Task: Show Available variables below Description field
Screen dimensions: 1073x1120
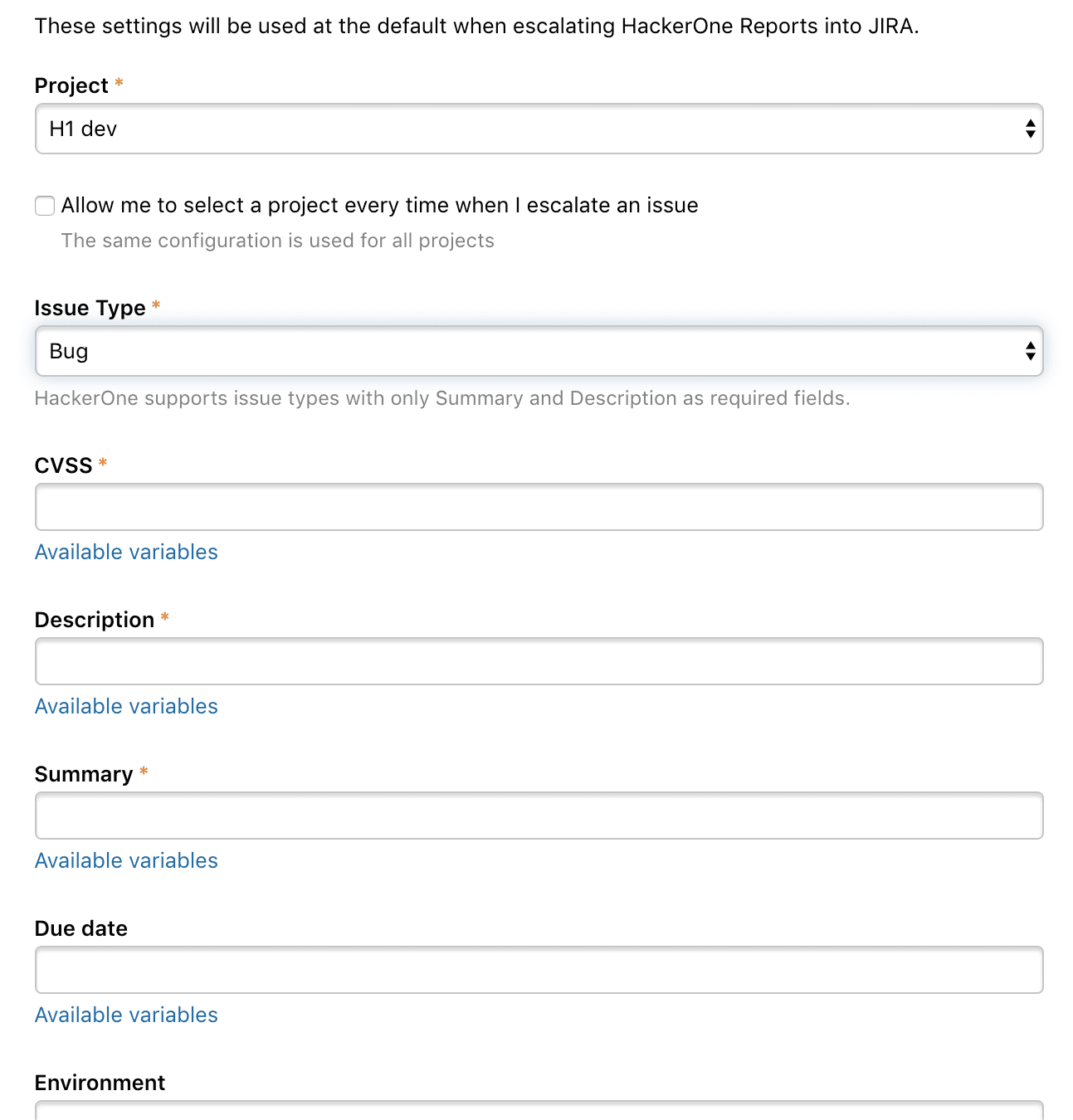Action: pos(126,706)
